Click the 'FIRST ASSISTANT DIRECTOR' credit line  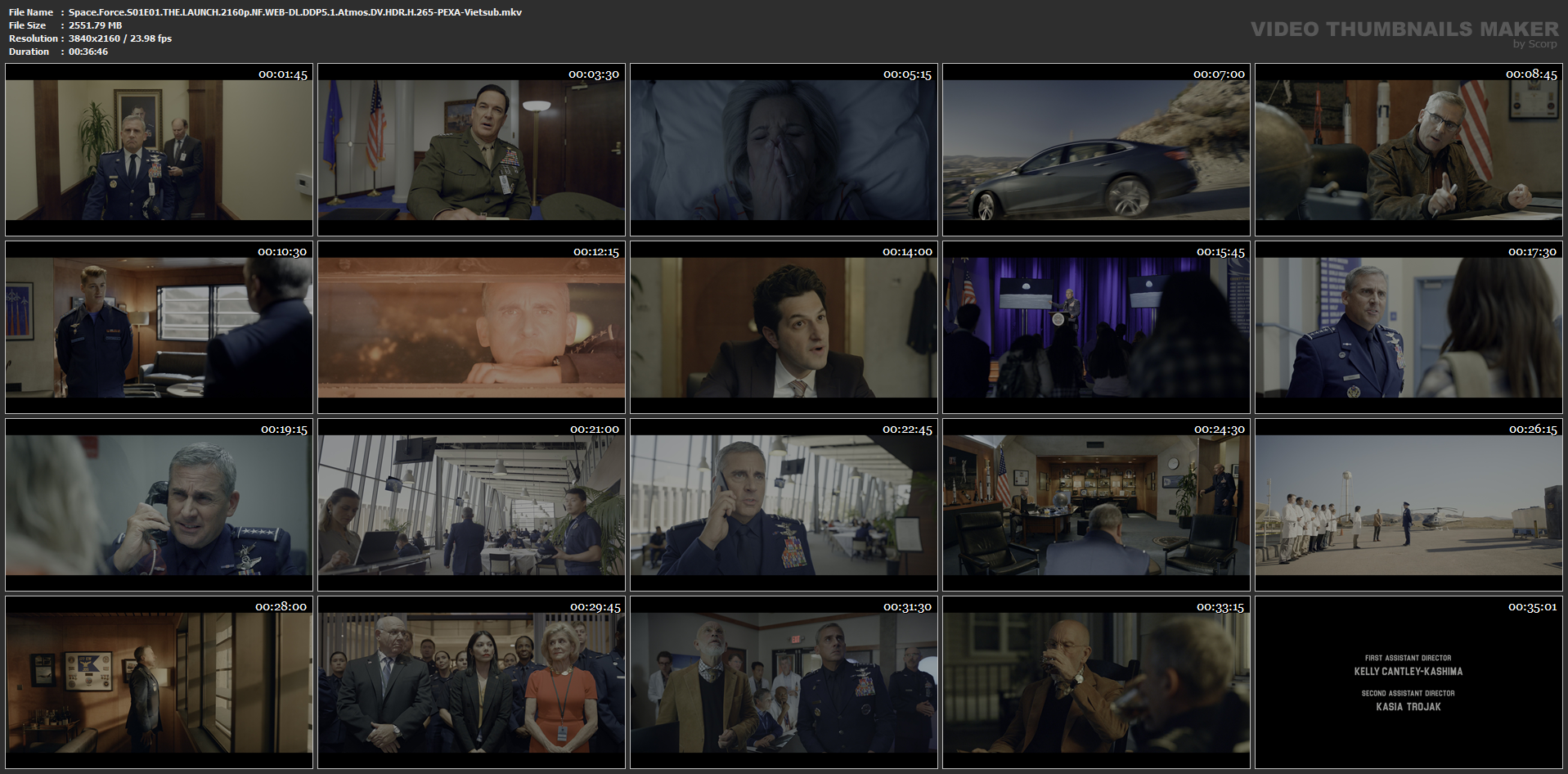pyautogui.click(x=1409, y=658)
